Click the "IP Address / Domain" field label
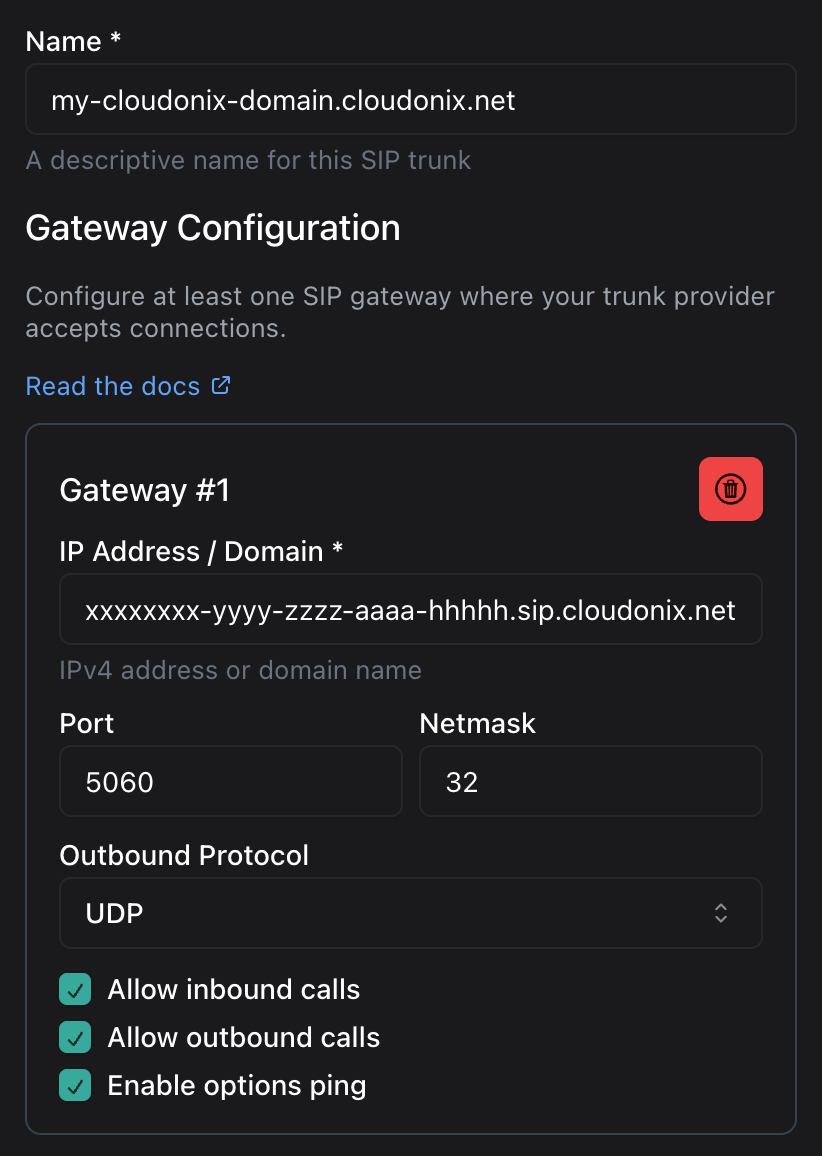The height and width of the screenshot is (1156, 822). (x=201, y=552)
